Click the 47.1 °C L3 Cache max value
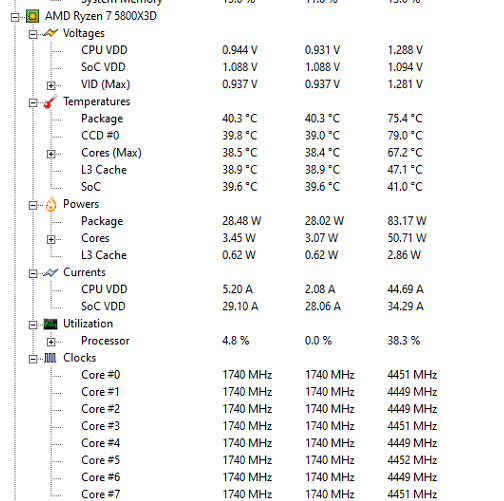The image size is (504, 501). [x=405, y=170]
